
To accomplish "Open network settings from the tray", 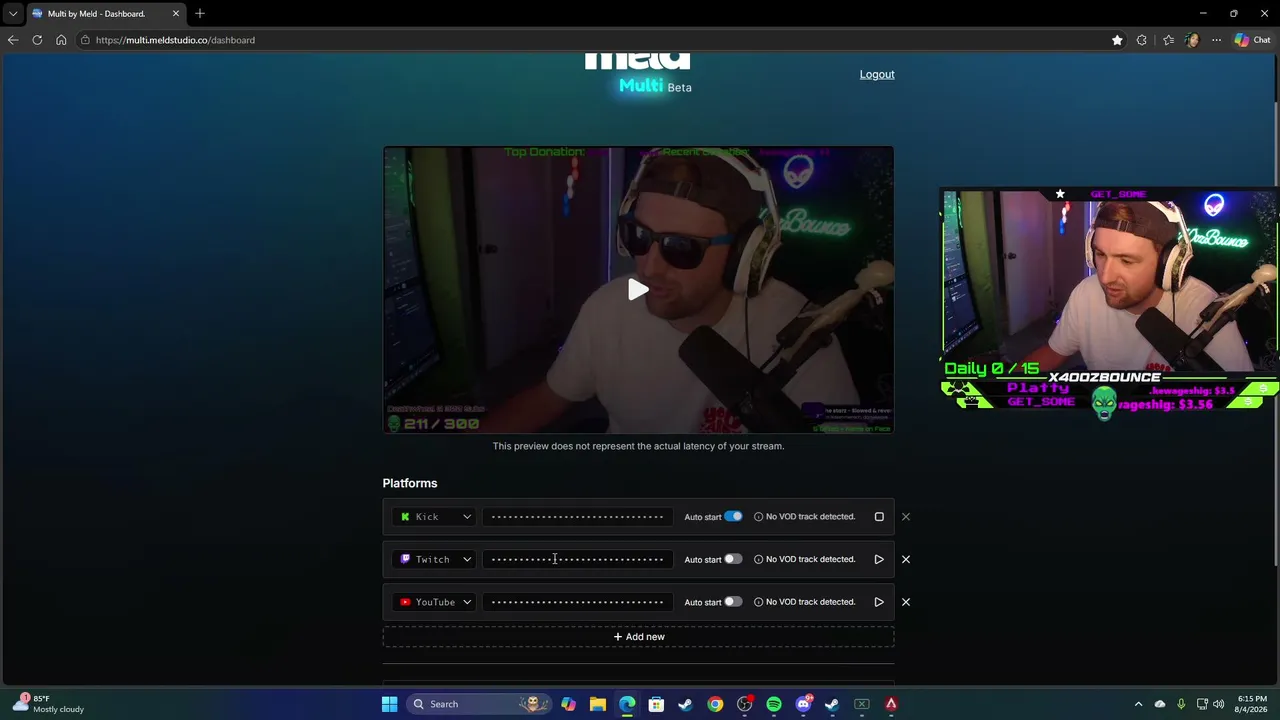I will (1202, 704).
